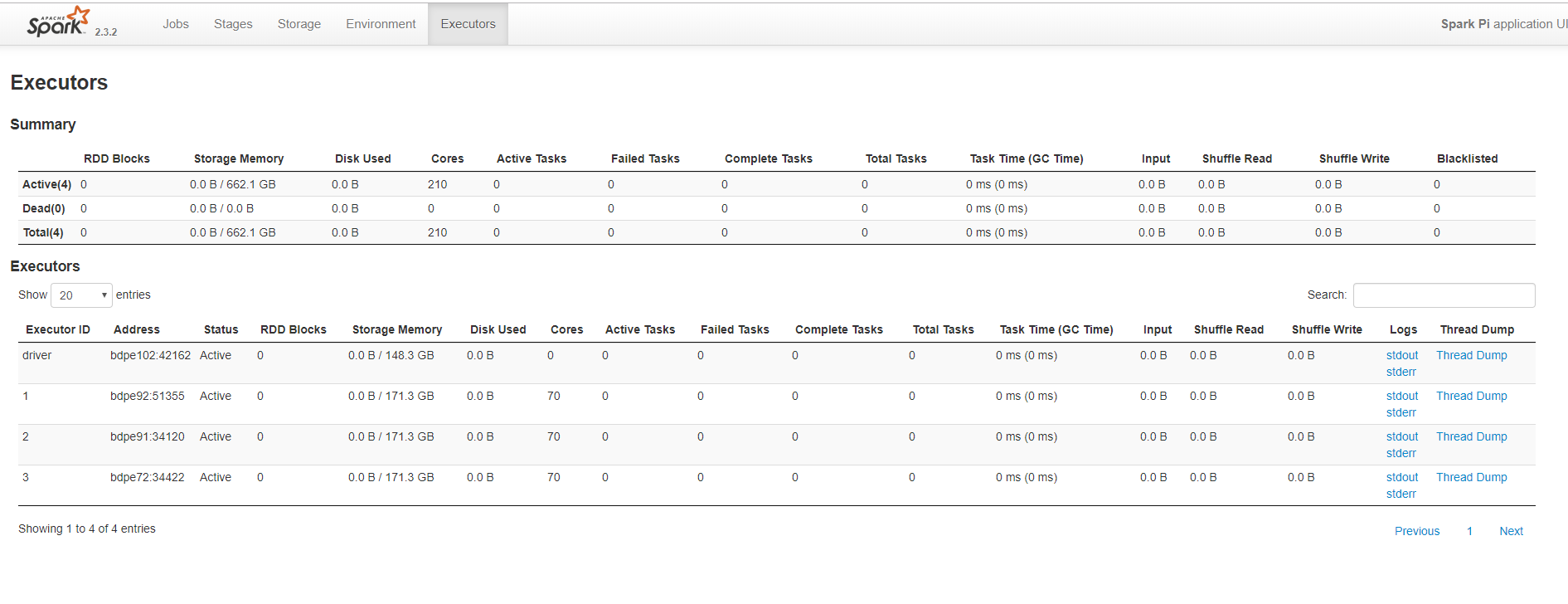
Task: Select address bdpe102:42162
Action: pos(150,355)
